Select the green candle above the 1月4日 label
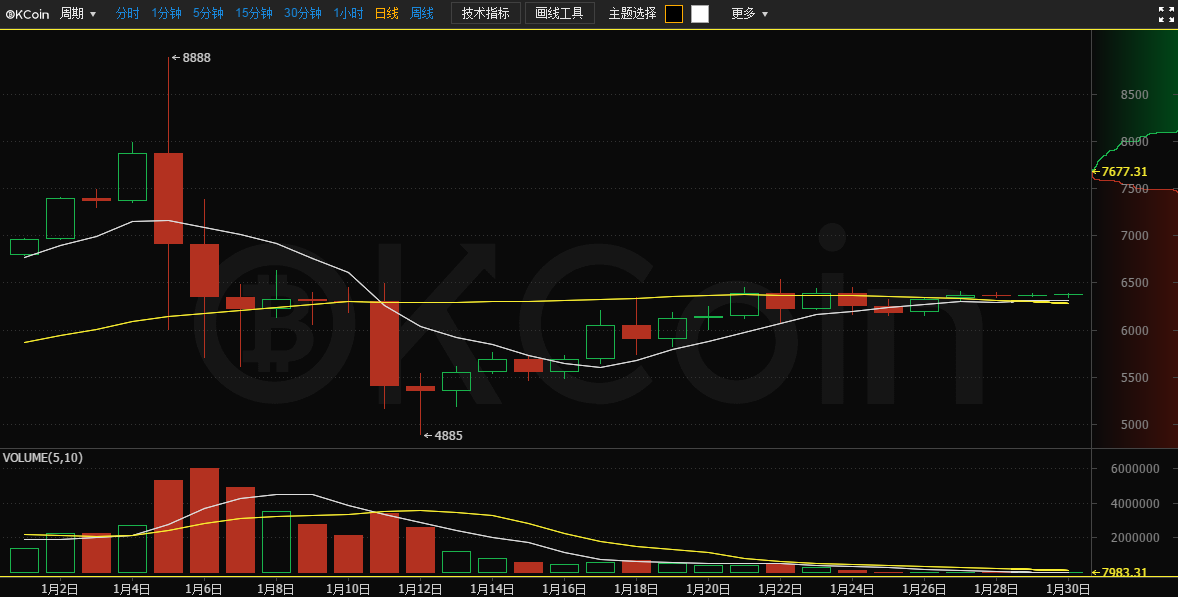This screenshot has height=597, width=1178. click(132, 177)
